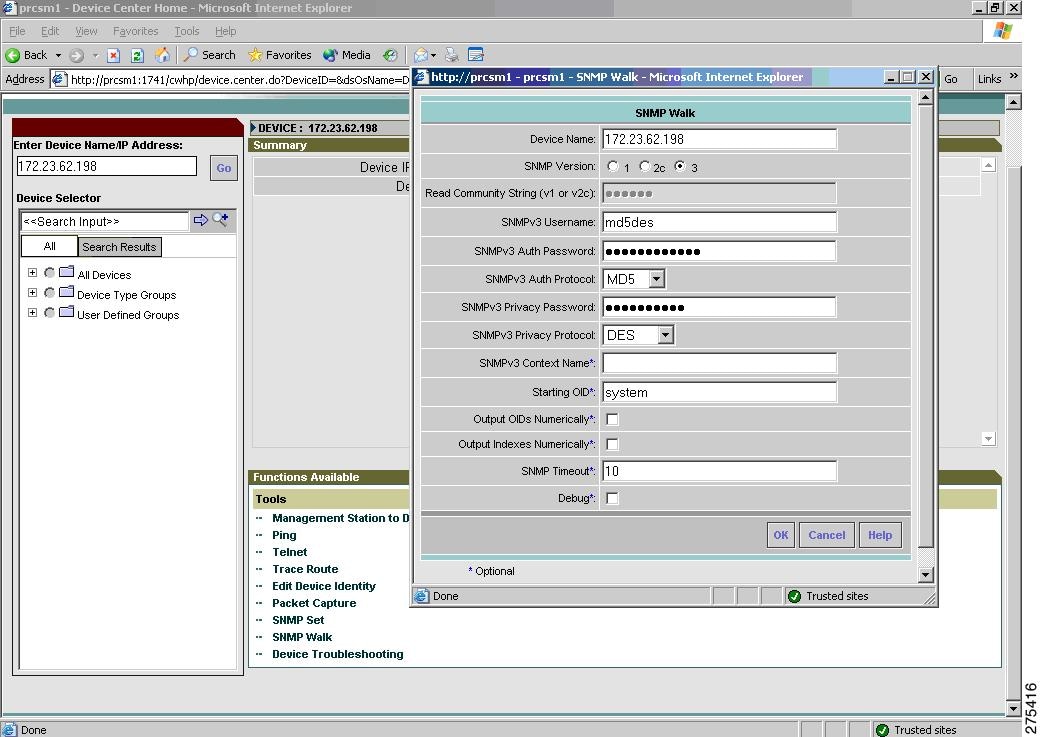
Task: Open Search in IE toolbar
Action: (210, 55)
